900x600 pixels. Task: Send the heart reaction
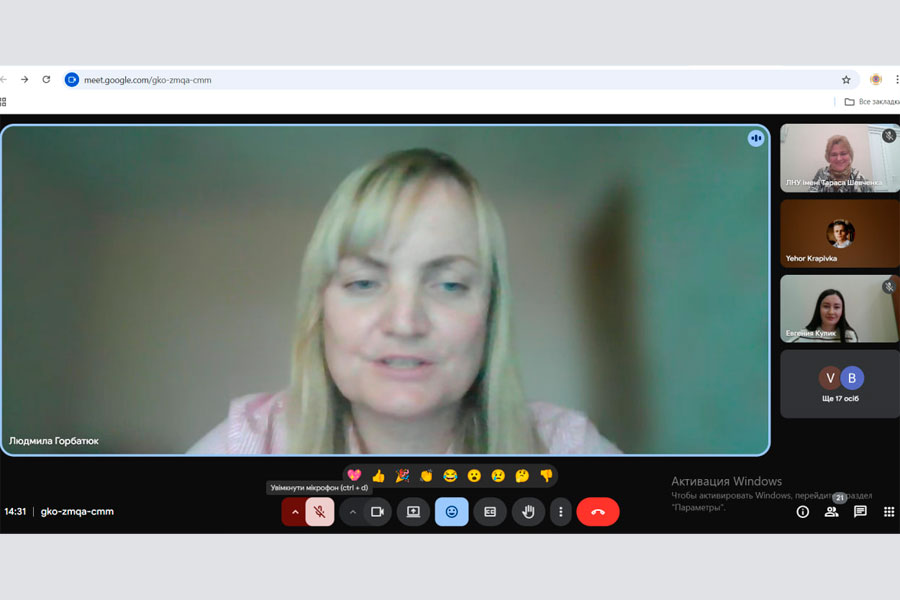click(x=354, y=475)
